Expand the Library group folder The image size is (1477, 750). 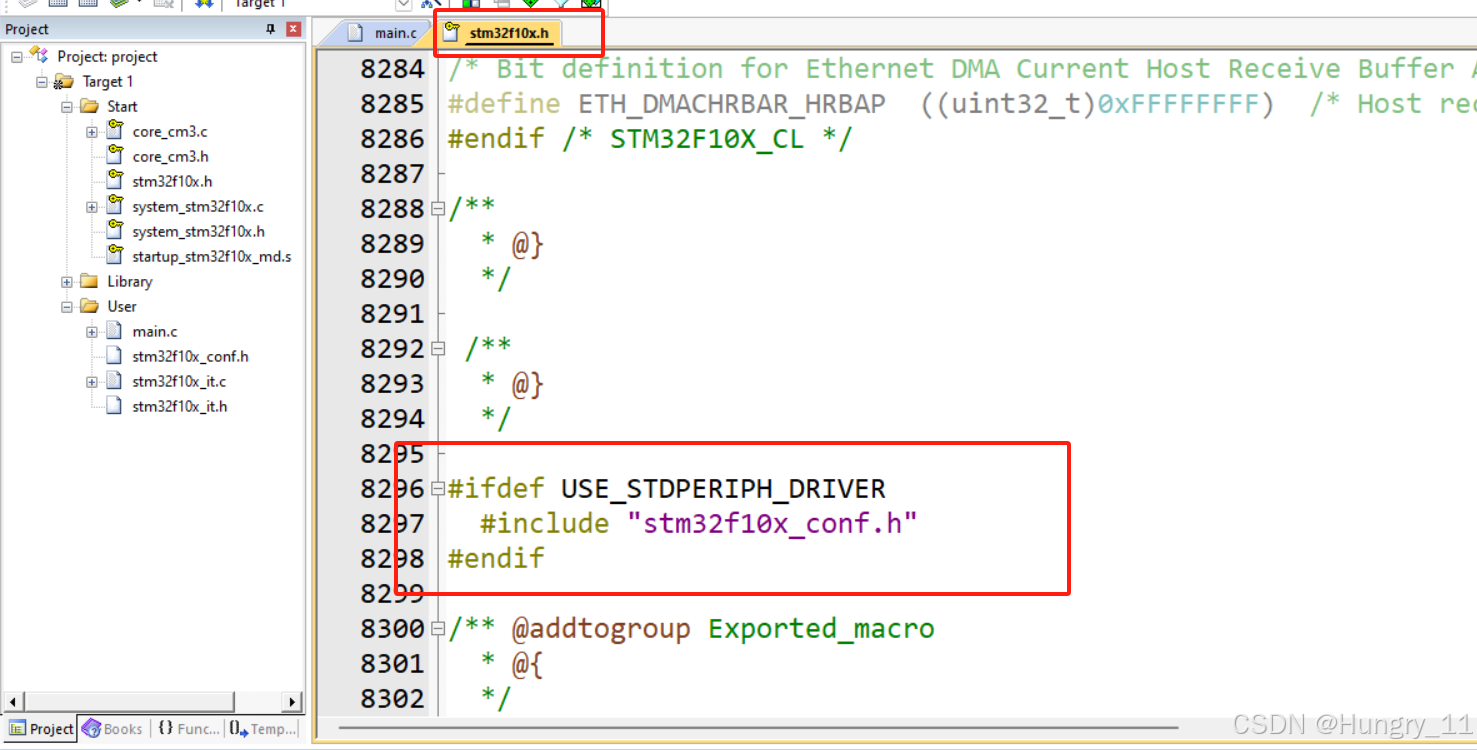67,281
